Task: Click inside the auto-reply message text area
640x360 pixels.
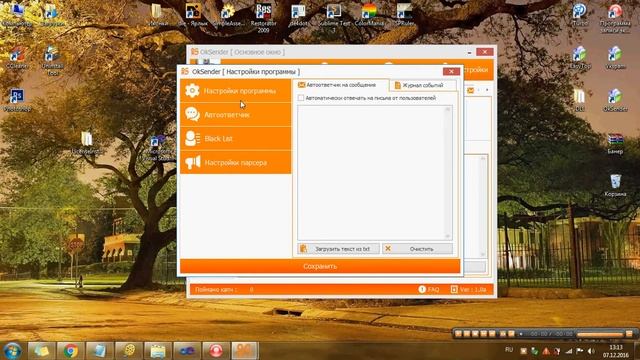Action: 371,172
